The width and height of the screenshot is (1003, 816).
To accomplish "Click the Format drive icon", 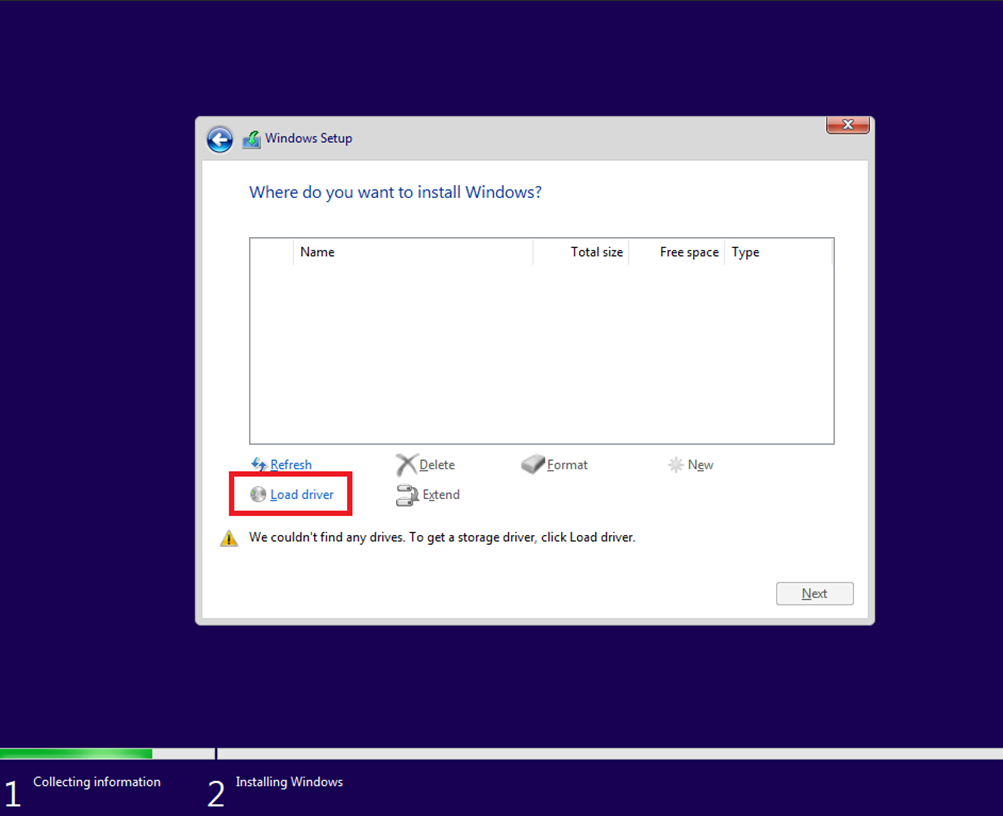I will (533, 465).
